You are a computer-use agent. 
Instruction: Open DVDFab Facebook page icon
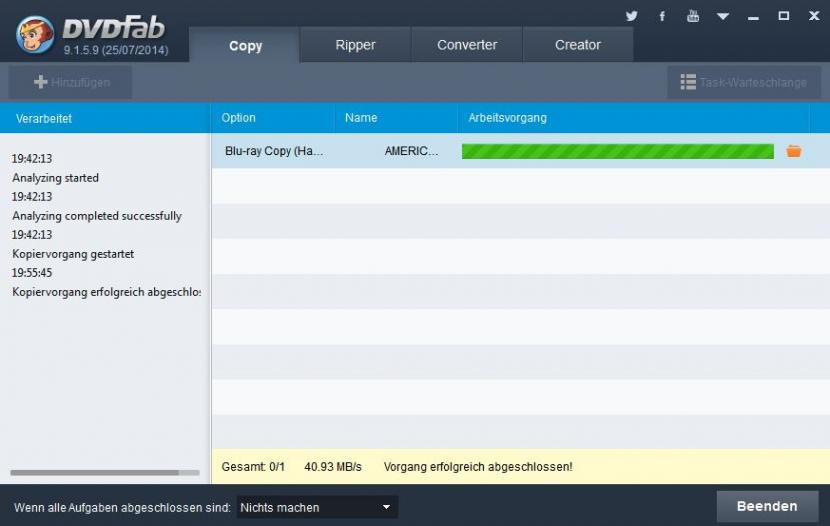pyautogui.click(x=662, y=16)
